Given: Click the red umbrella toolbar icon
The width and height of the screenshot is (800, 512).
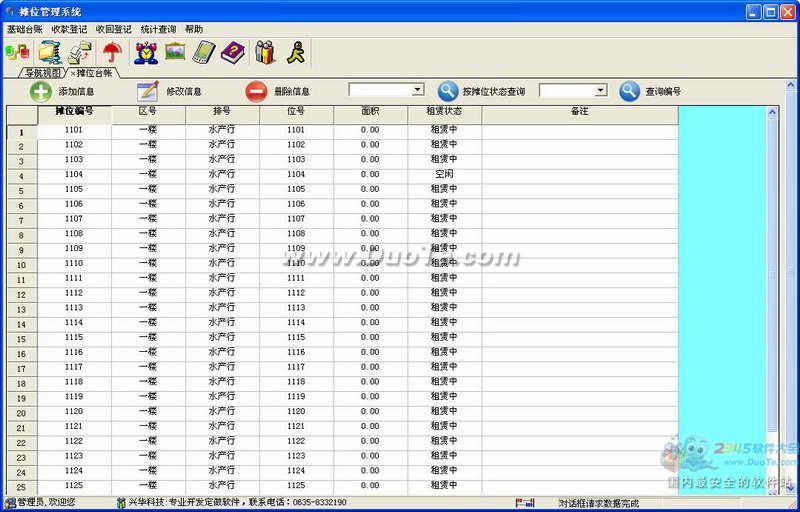Looking at the screenshot, I should tap(112, 52).
